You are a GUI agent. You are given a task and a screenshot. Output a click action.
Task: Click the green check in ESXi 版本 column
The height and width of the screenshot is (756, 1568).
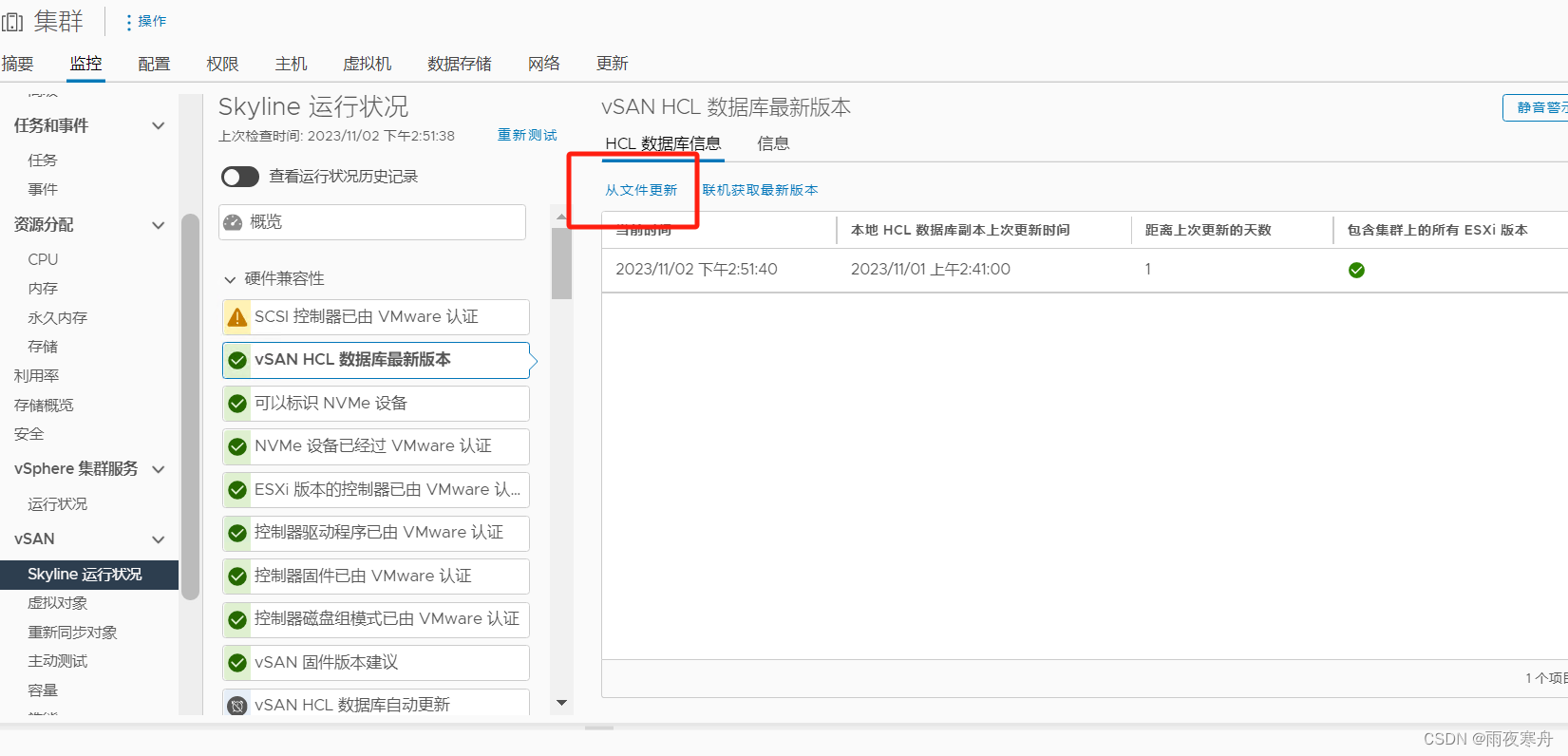(1356, 271)
